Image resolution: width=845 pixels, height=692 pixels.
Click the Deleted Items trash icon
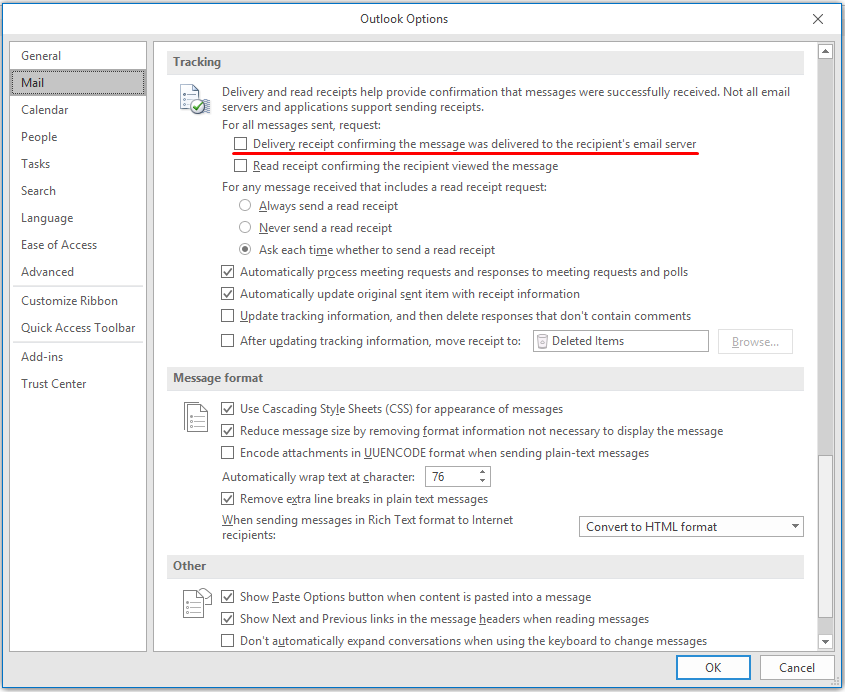pyautogui.click(x=543, y=341)
